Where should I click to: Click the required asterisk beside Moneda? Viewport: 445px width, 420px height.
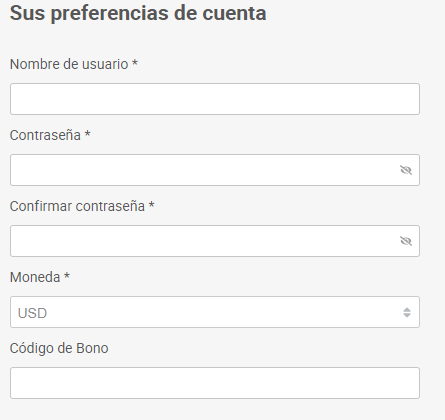pos(67,276)
